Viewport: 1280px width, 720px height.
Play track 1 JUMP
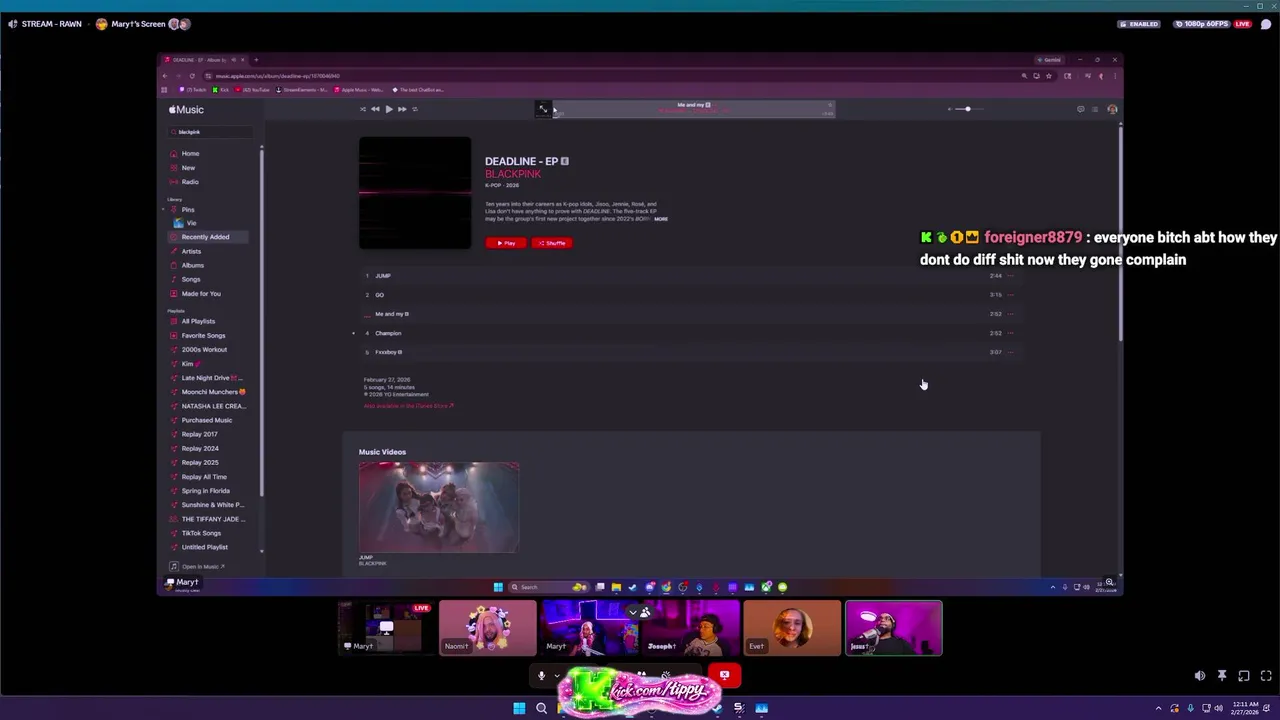coord(383,276)
